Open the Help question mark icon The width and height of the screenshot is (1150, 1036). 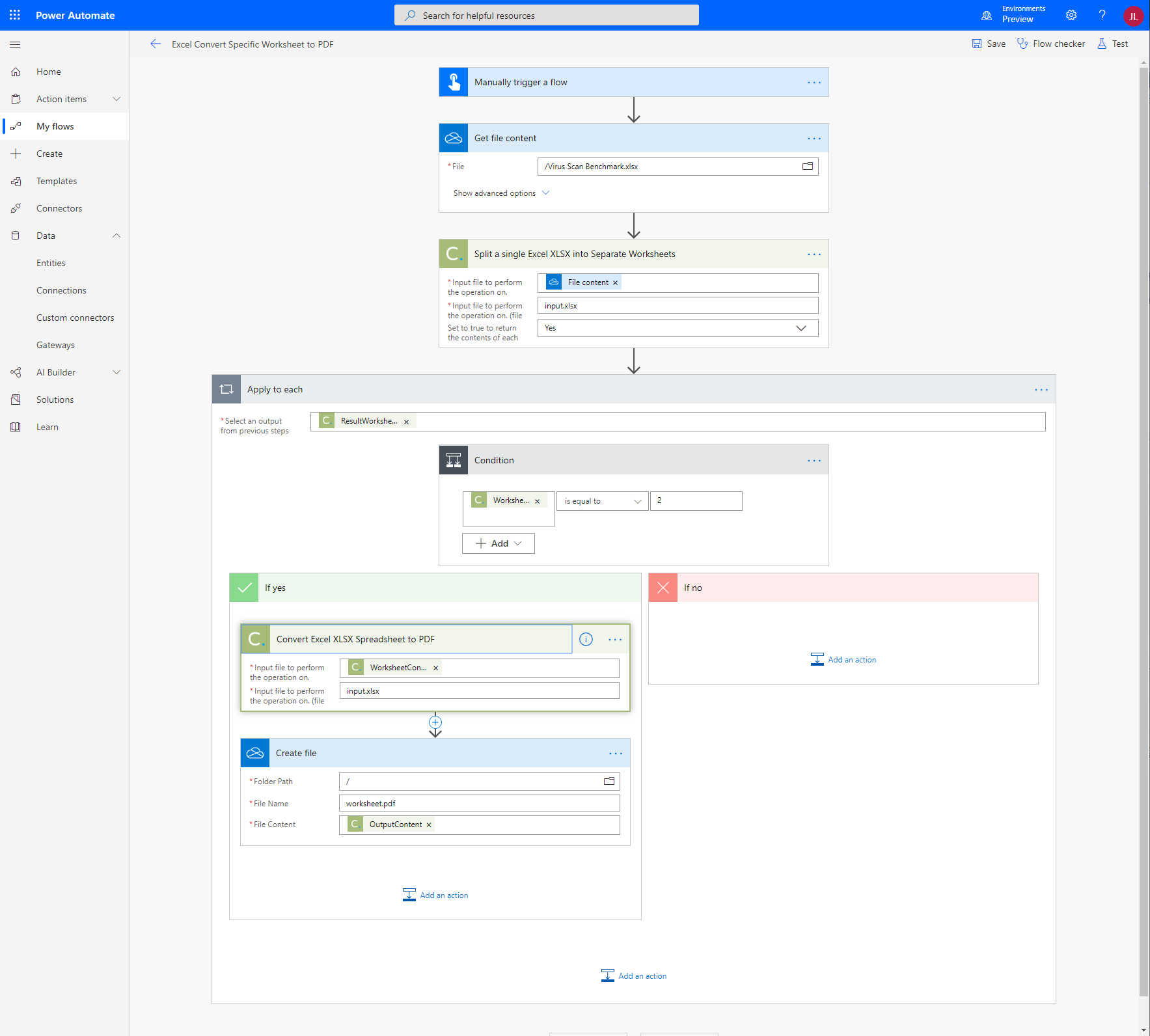pos(1102,15)
